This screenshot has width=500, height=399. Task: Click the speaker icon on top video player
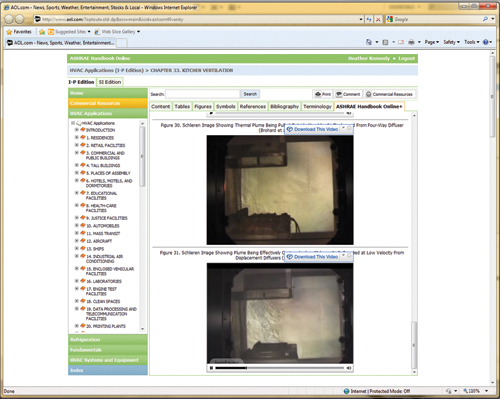coord(349,113)
